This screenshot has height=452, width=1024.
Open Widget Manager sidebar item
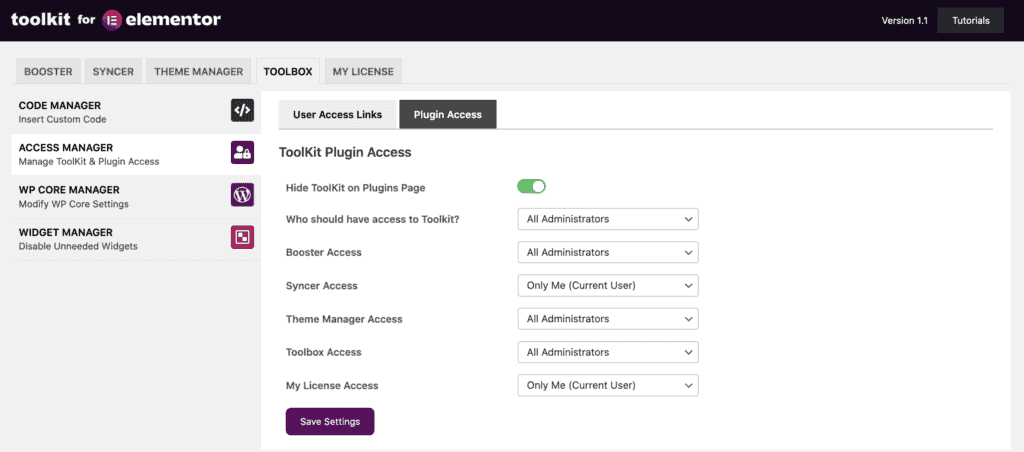pyautogui.click(x=136, y=239)
